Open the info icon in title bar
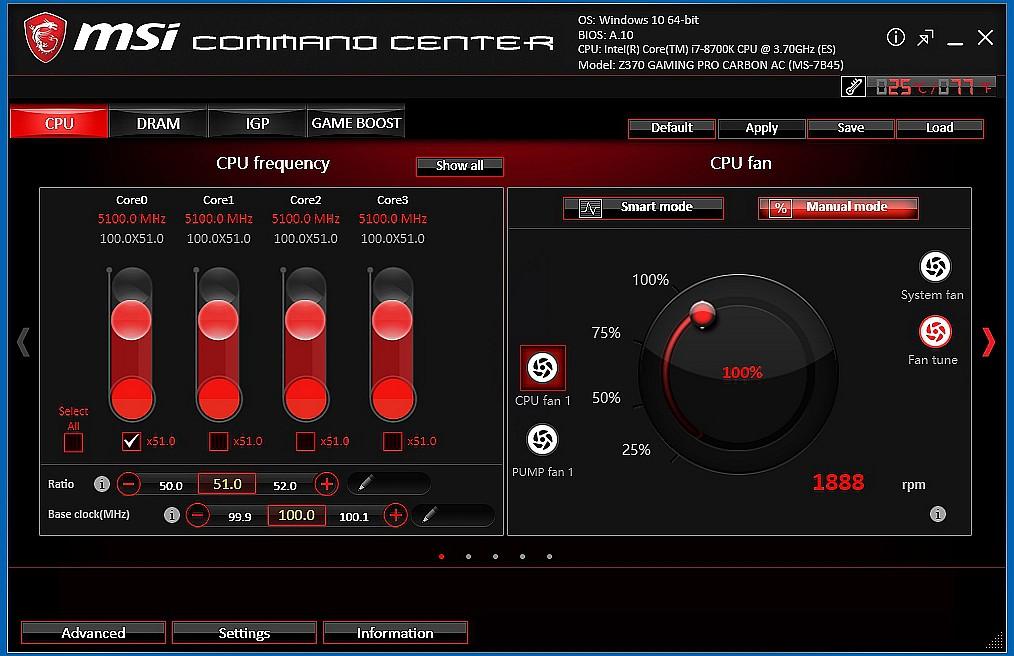1014x656 pixels. 895,38
